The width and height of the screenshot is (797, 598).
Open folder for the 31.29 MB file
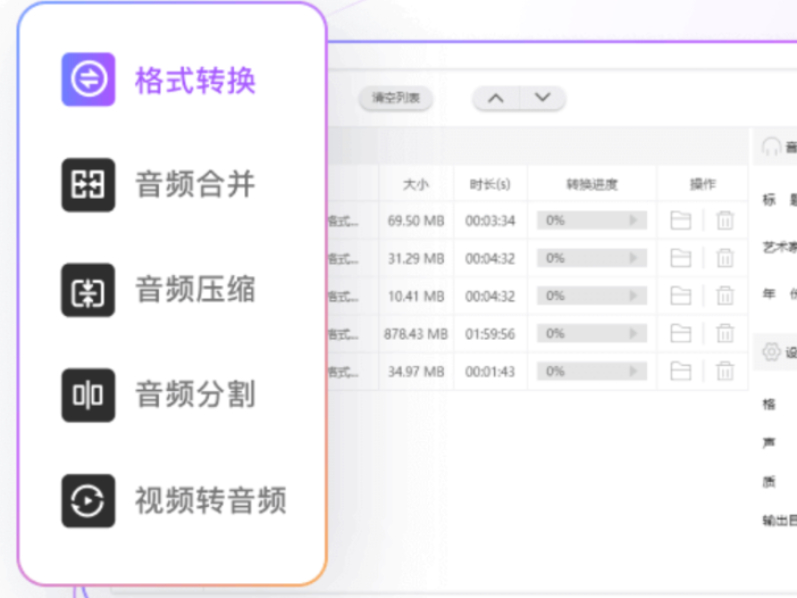pyautogui.click(x=681, y=258)
